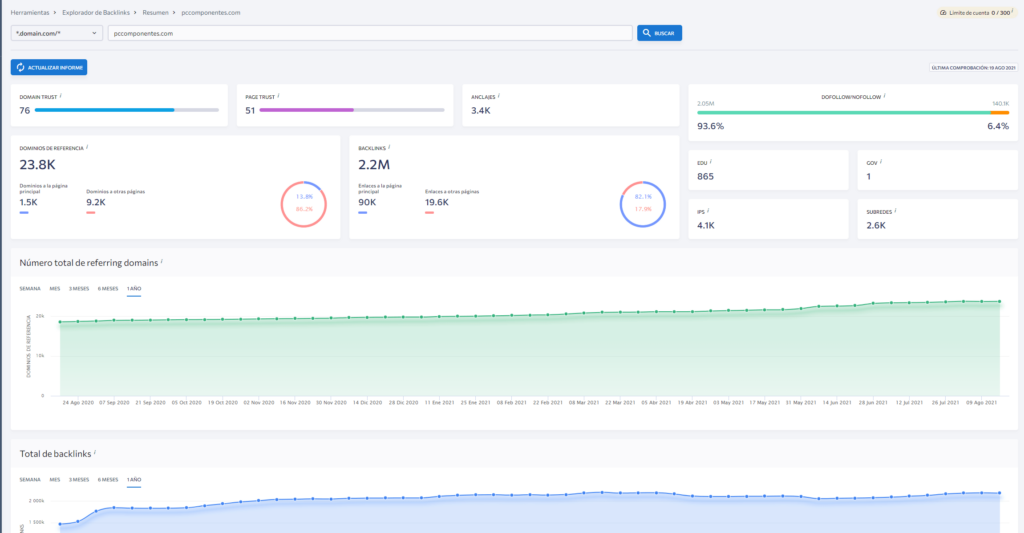The height and width of the screenshot is (533, 1024).
Task: Click the Dofollow/Nofollow info icon
Action: [x=885, y=95]
